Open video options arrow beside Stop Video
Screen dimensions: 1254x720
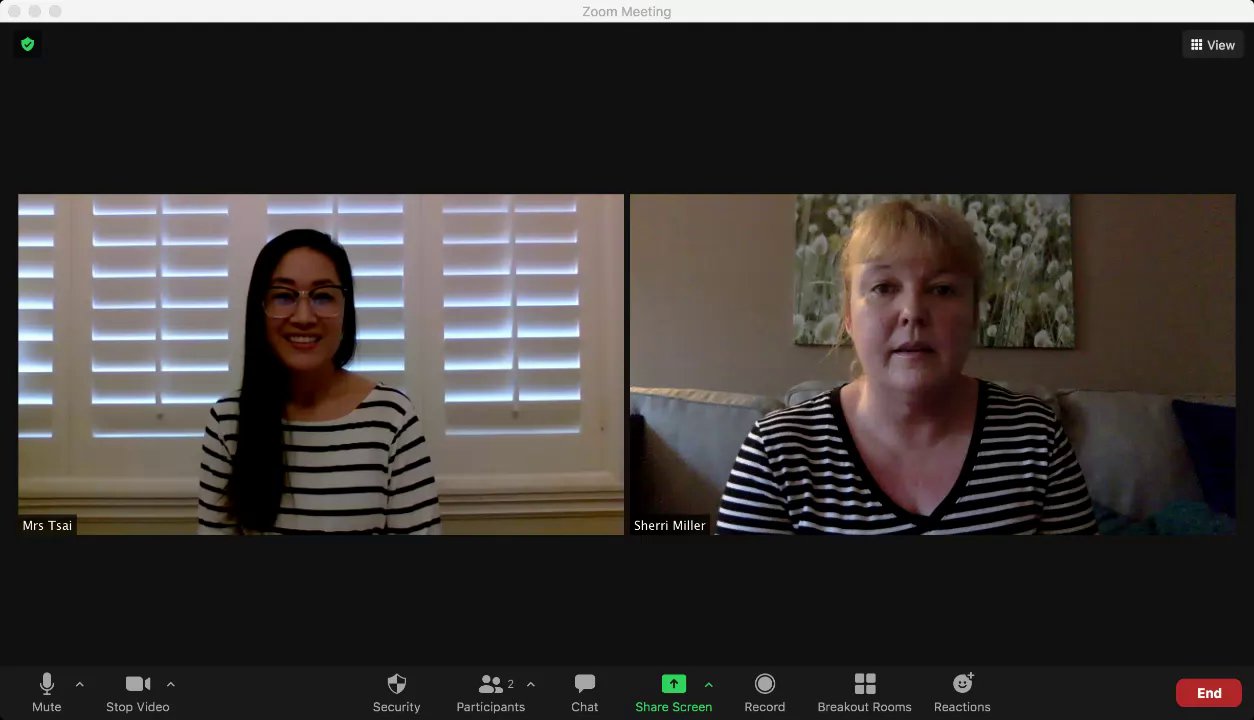(171, 685)
